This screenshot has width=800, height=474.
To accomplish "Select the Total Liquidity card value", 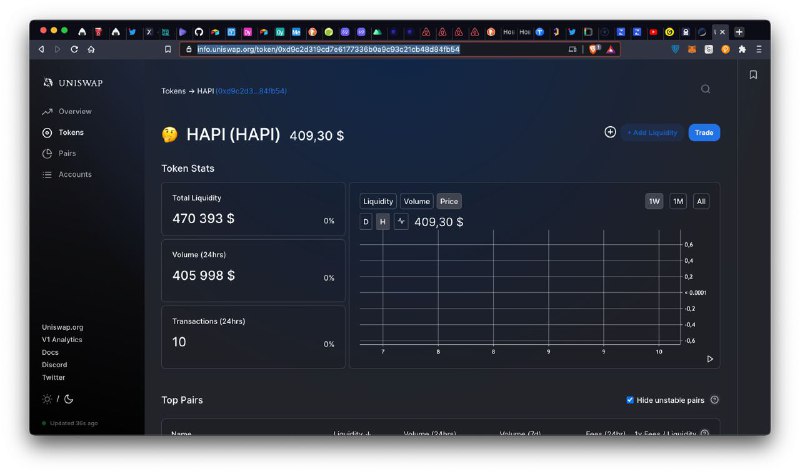I will [203, 218].
